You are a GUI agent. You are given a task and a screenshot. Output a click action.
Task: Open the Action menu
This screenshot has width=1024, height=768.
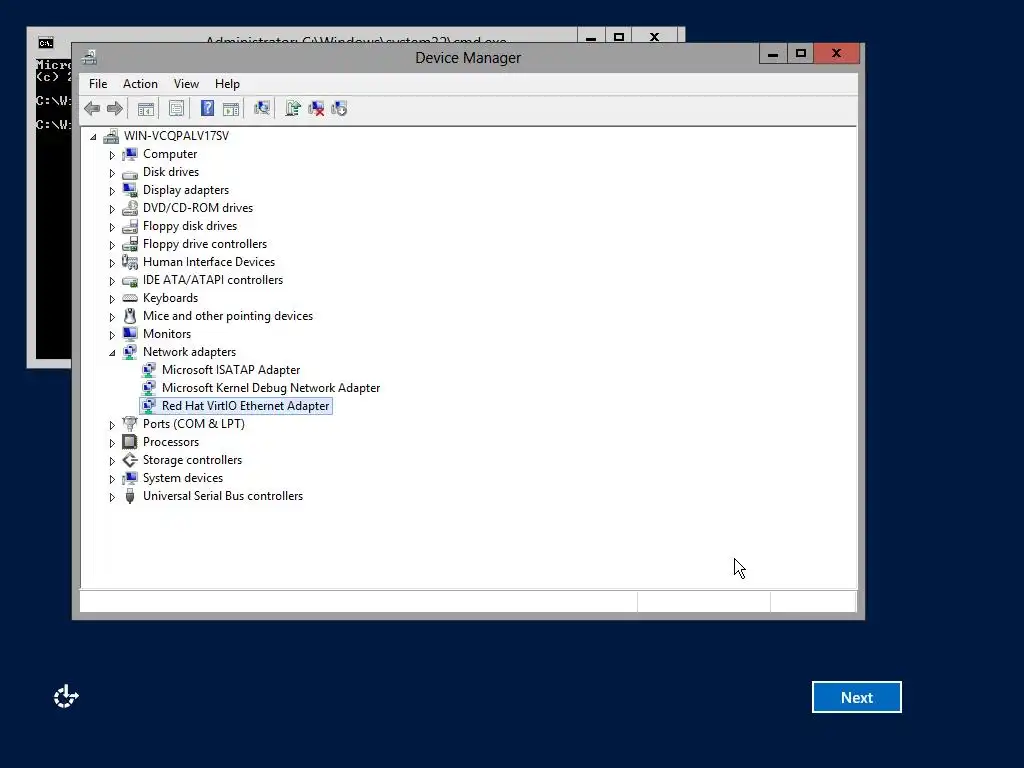point(140,84)
